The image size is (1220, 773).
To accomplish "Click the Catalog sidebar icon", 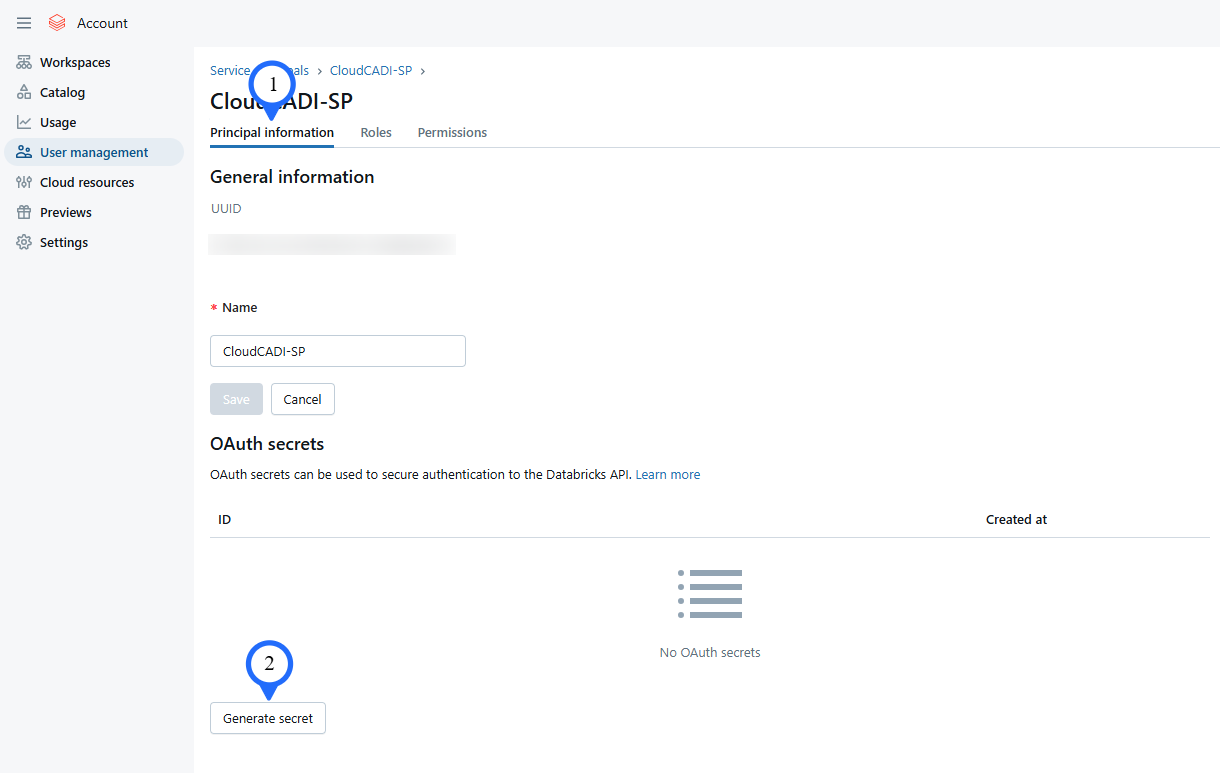I will [x=24, y=92].
